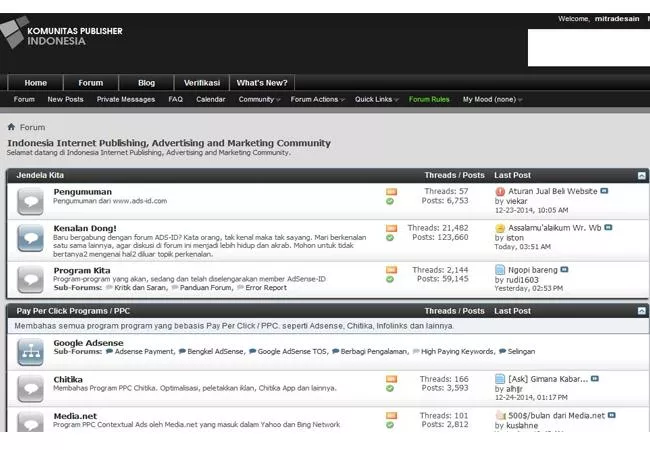The width and height of the screenshot is (650, 450).
Task: Open the Error Report sub-forum
Action: coord(266,288)
